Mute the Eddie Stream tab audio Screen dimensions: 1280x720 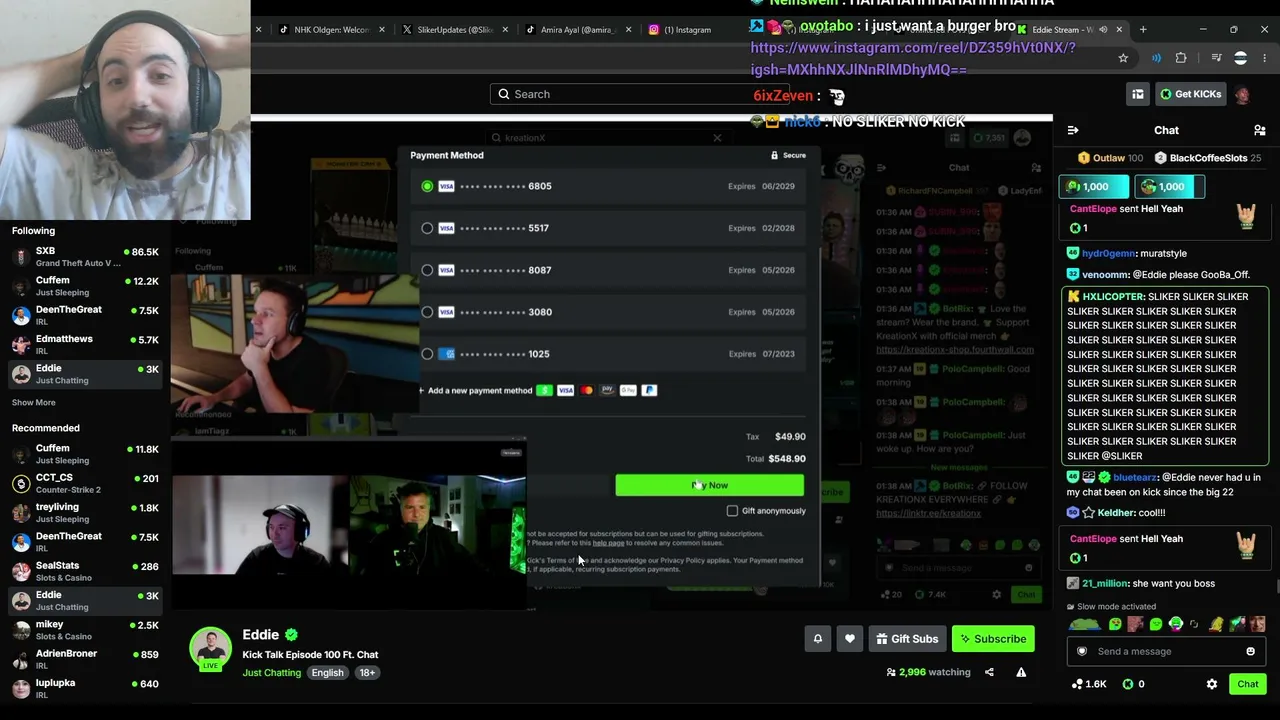click(1103, 30)
